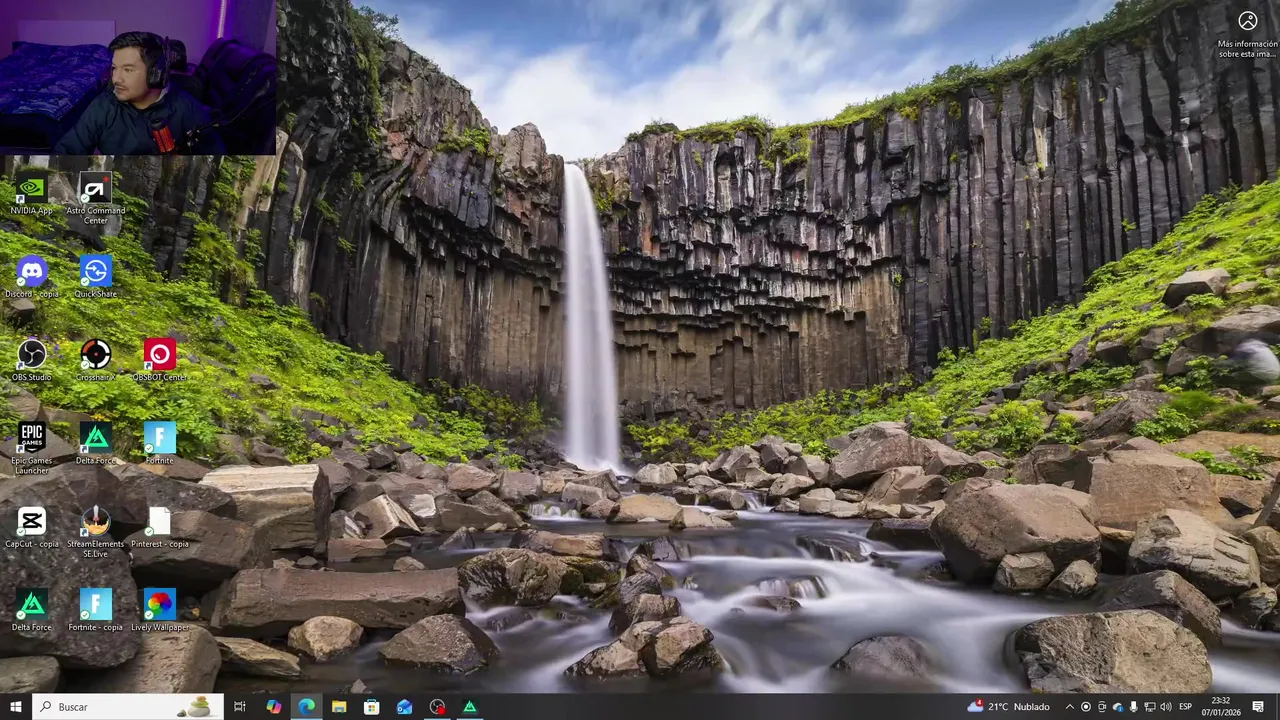1280x720 pixels.
Task: Expand the hidden tray icons chevron
Action: 1069,707
